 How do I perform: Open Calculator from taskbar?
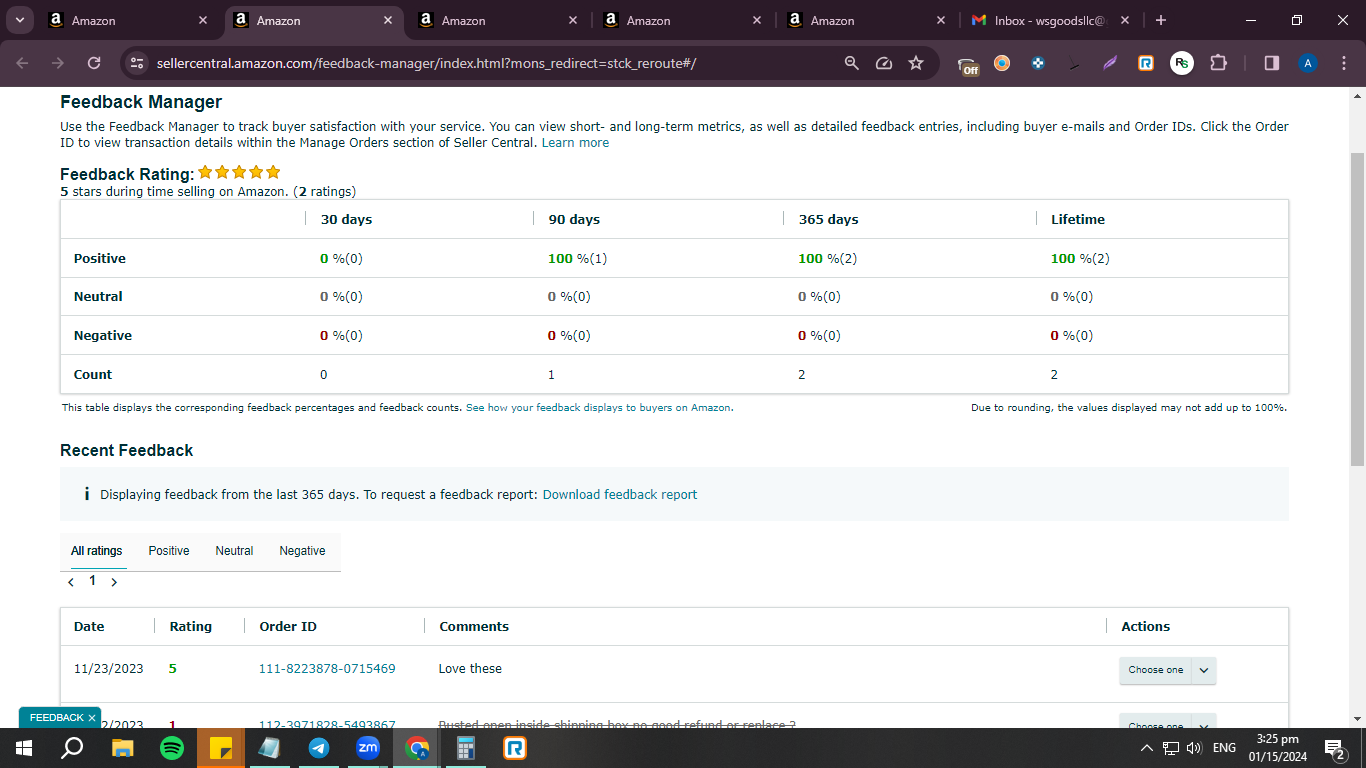coord(466,748)
